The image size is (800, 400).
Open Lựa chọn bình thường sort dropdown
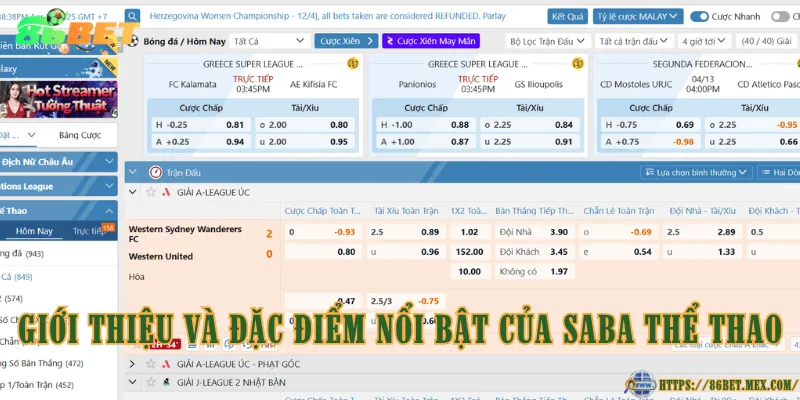(696, 172)
